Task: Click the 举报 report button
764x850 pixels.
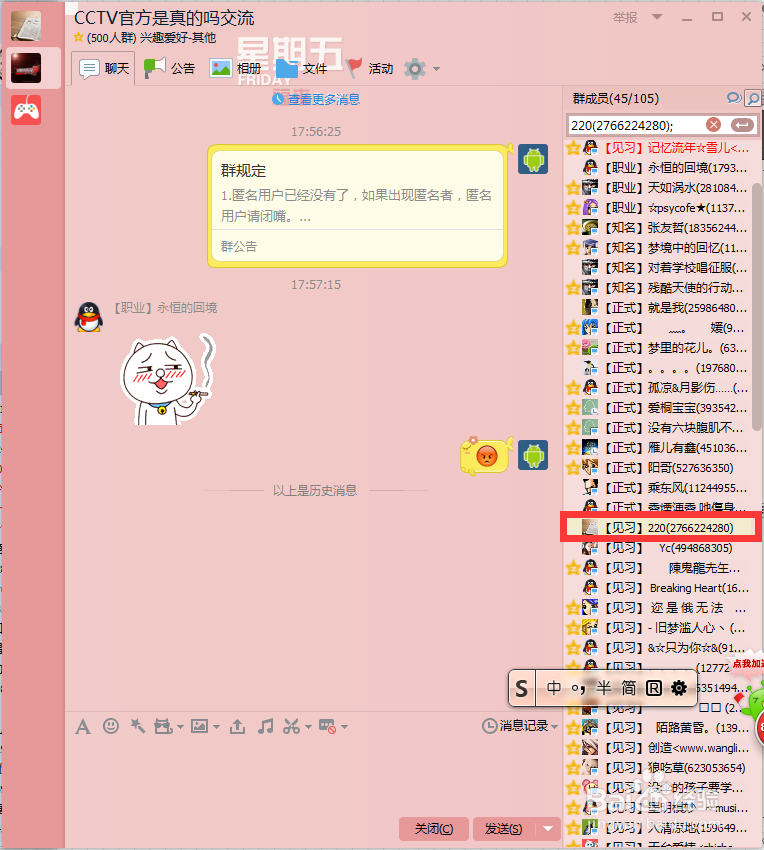Action: (625, 18)
